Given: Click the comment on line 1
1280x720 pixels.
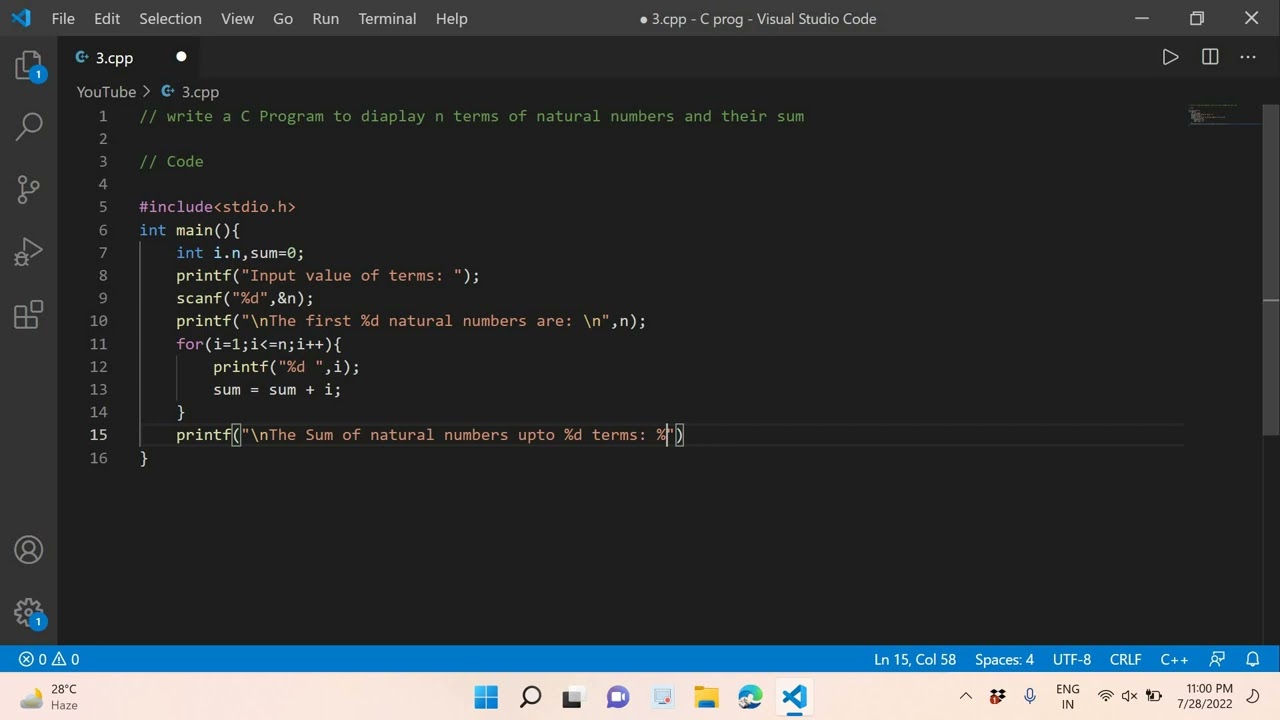Looking at the screenshot, I should click(x=472, y=116).
